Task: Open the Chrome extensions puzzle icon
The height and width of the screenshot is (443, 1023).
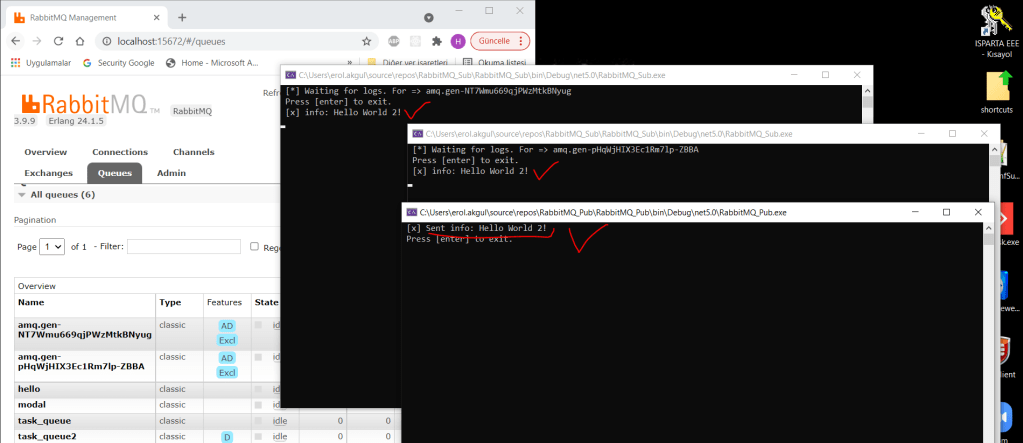Action: (x=436, y=41)
